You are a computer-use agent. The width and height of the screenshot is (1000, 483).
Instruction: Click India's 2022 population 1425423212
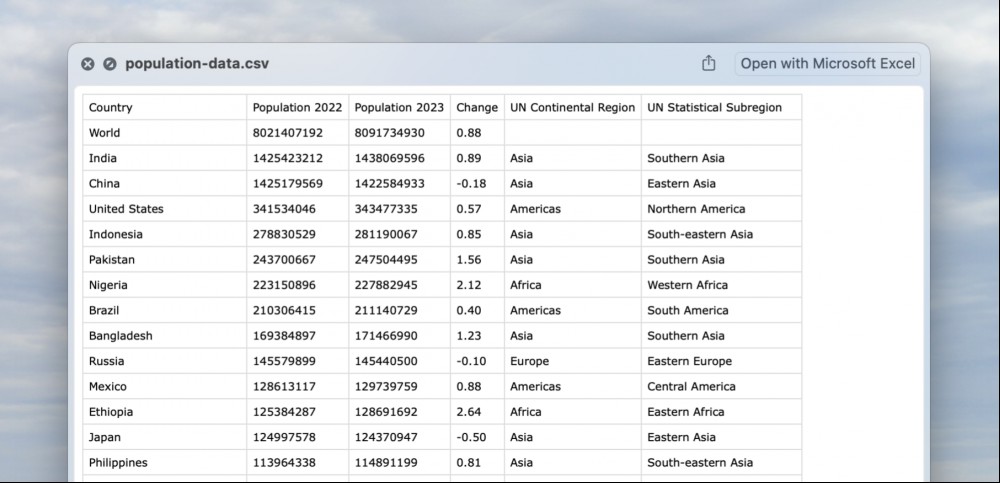coord(288,158)
